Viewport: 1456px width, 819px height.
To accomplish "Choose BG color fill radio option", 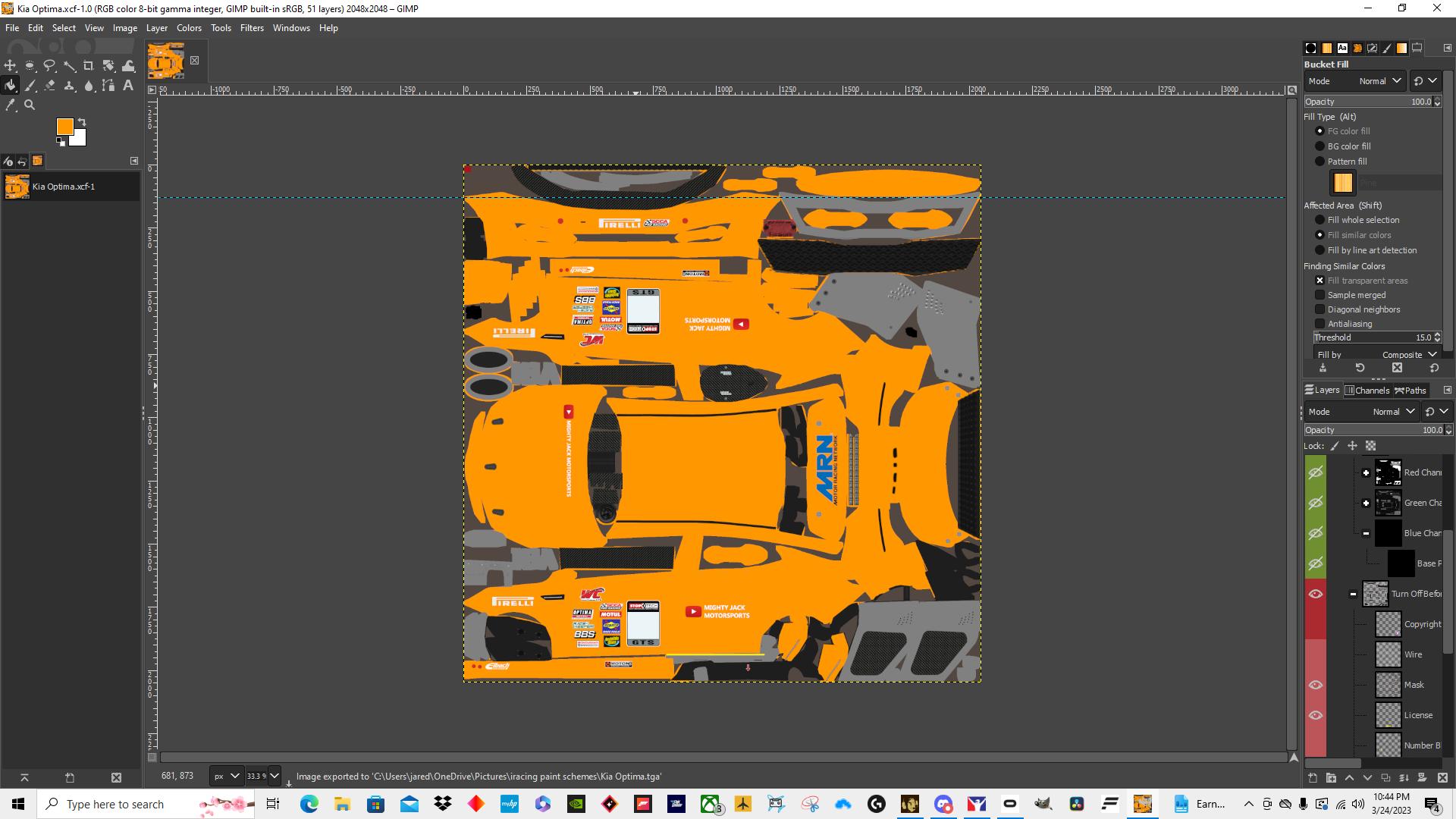I will click(1320, 146).
